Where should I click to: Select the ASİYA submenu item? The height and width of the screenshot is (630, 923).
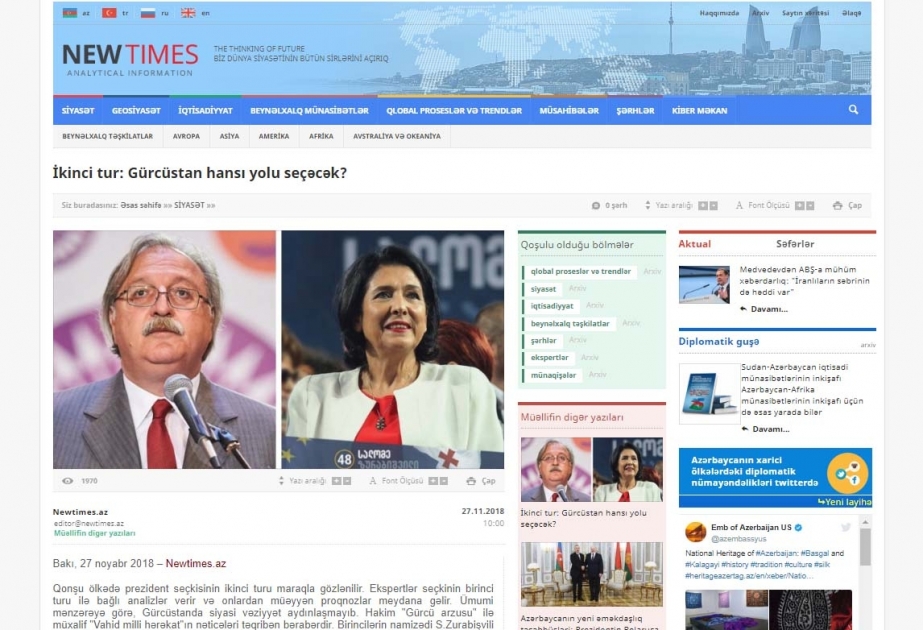pos(230,136)
